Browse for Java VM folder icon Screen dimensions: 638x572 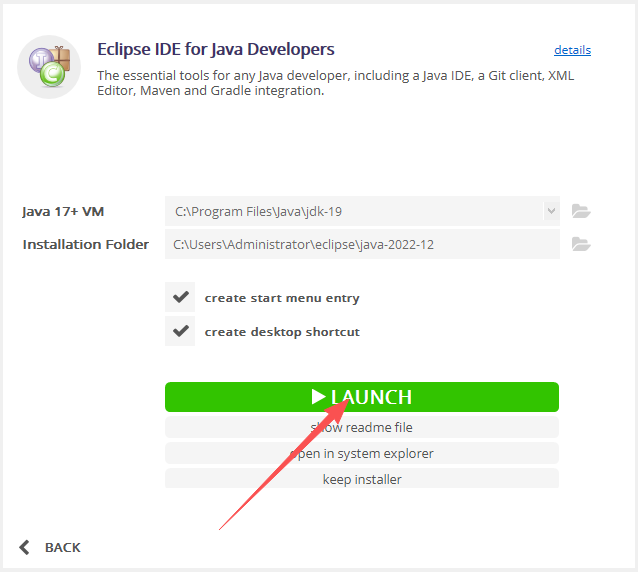click(581, 211)
